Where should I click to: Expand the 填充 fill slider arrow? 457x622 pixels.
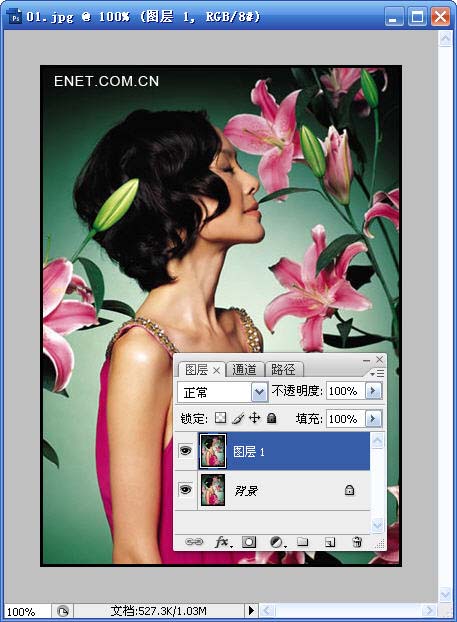coord(373,419)
